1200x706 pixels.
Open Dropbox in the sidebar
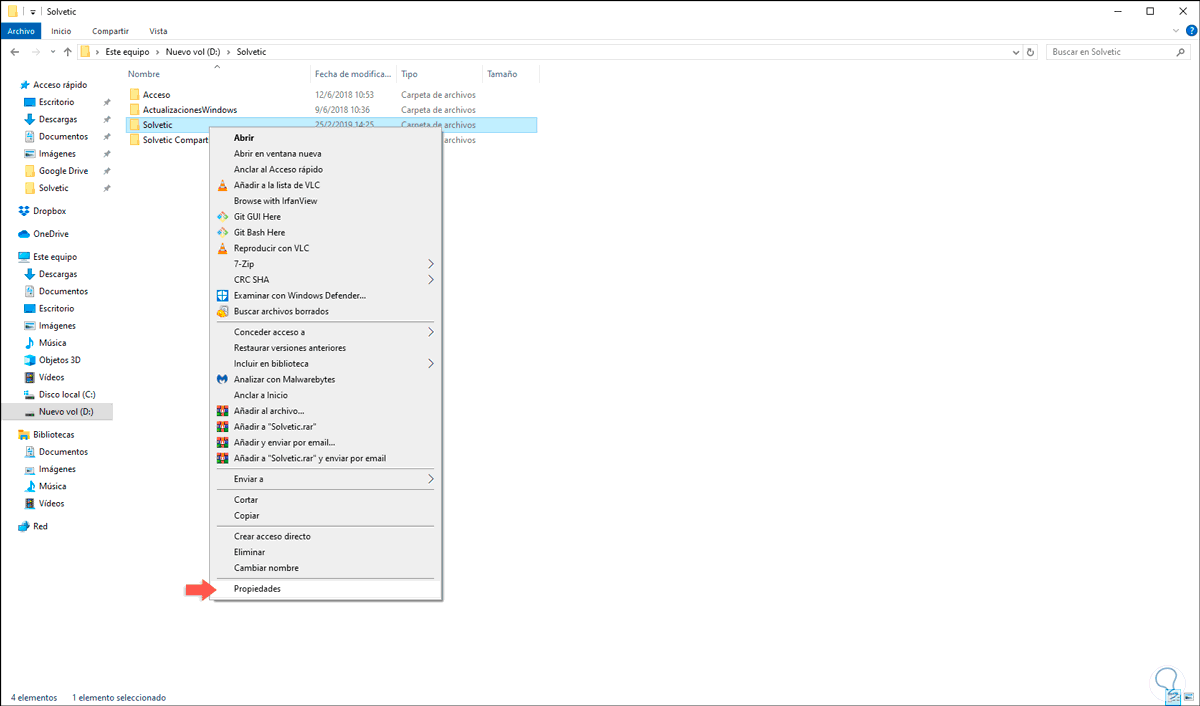pos(49,211)
